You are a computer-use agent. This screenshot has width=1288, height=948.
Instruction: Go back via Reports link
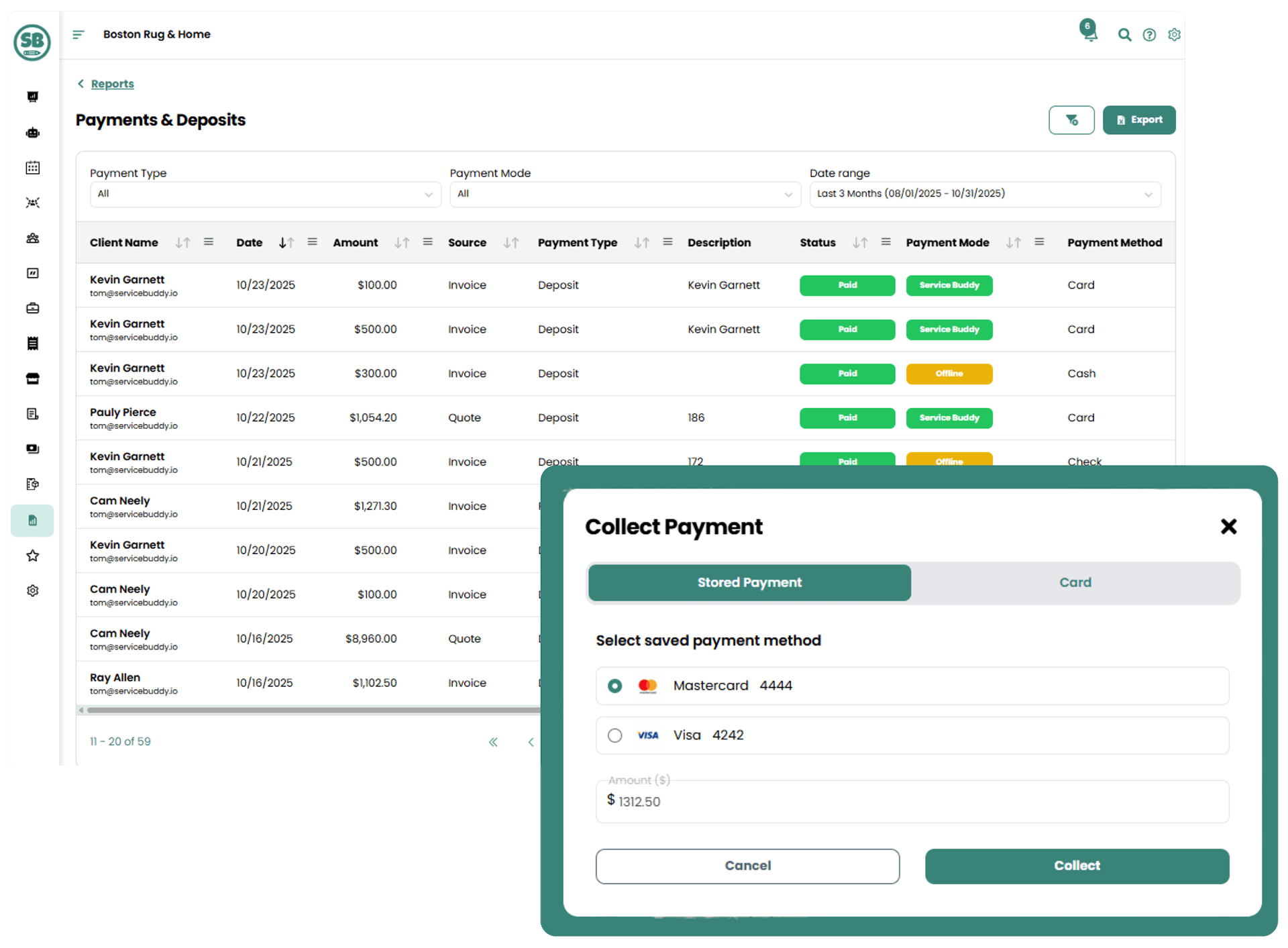coord(112,84)
